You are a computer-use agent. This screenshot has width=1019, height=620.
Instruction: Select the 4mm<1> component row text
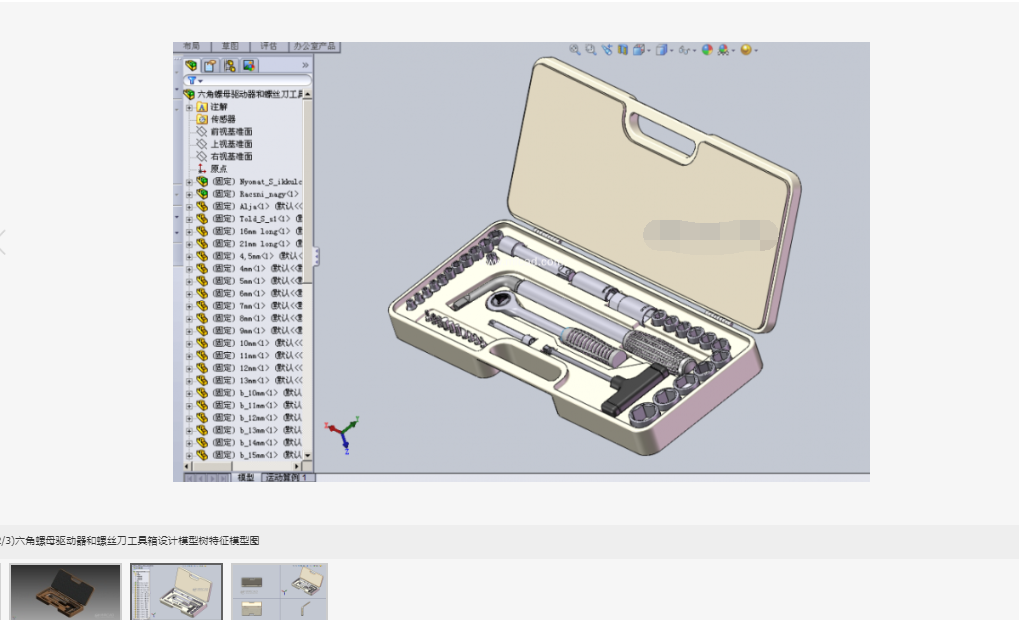(257, 268)
